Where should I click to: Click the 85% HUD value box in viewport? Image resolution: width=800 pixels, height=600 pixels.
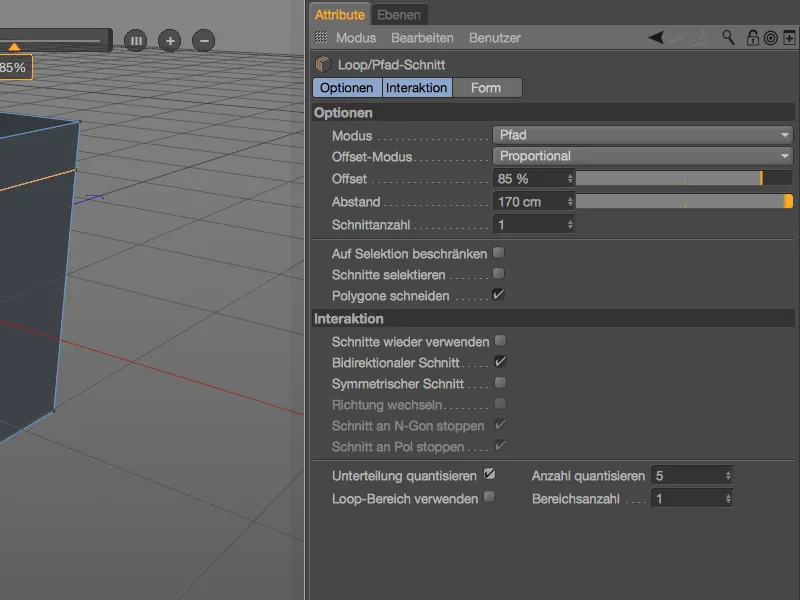tap(14, 67)
